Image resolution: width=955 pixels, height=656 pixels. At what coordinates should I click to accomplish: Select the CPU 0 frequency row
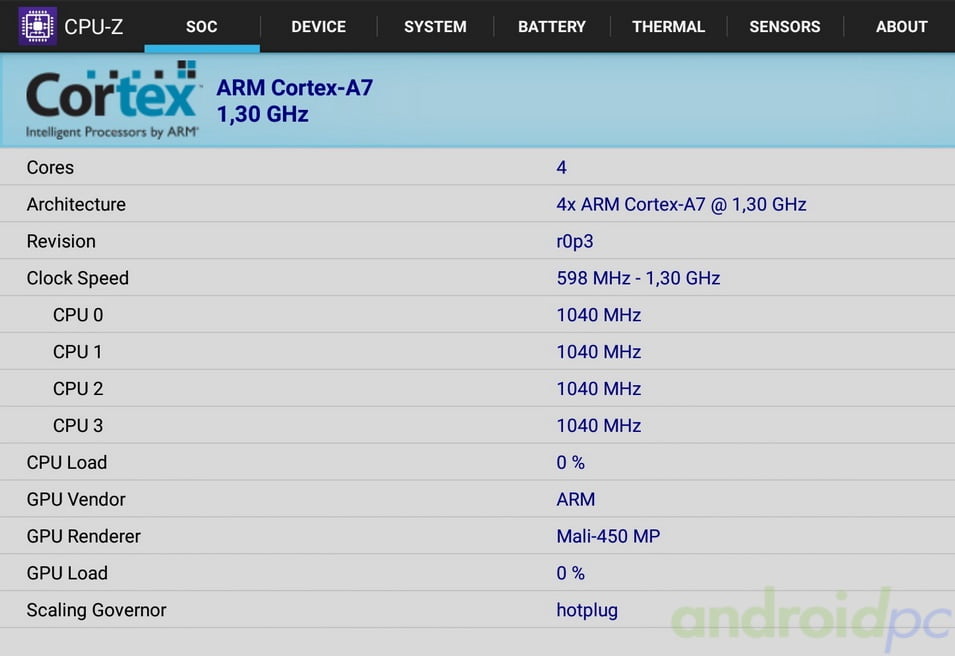tap(477, 315)
